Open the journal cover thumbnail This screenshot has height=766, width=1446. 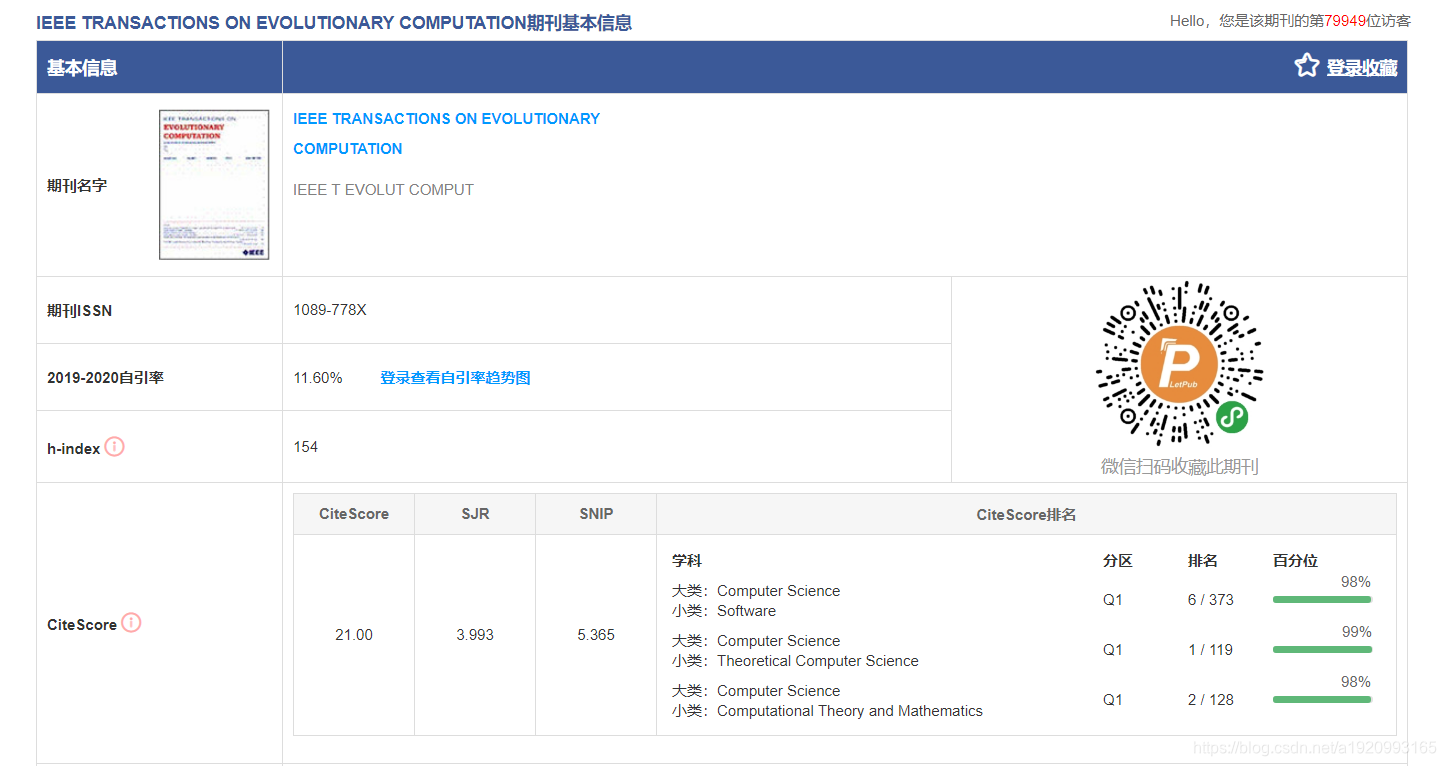point(214,185)
